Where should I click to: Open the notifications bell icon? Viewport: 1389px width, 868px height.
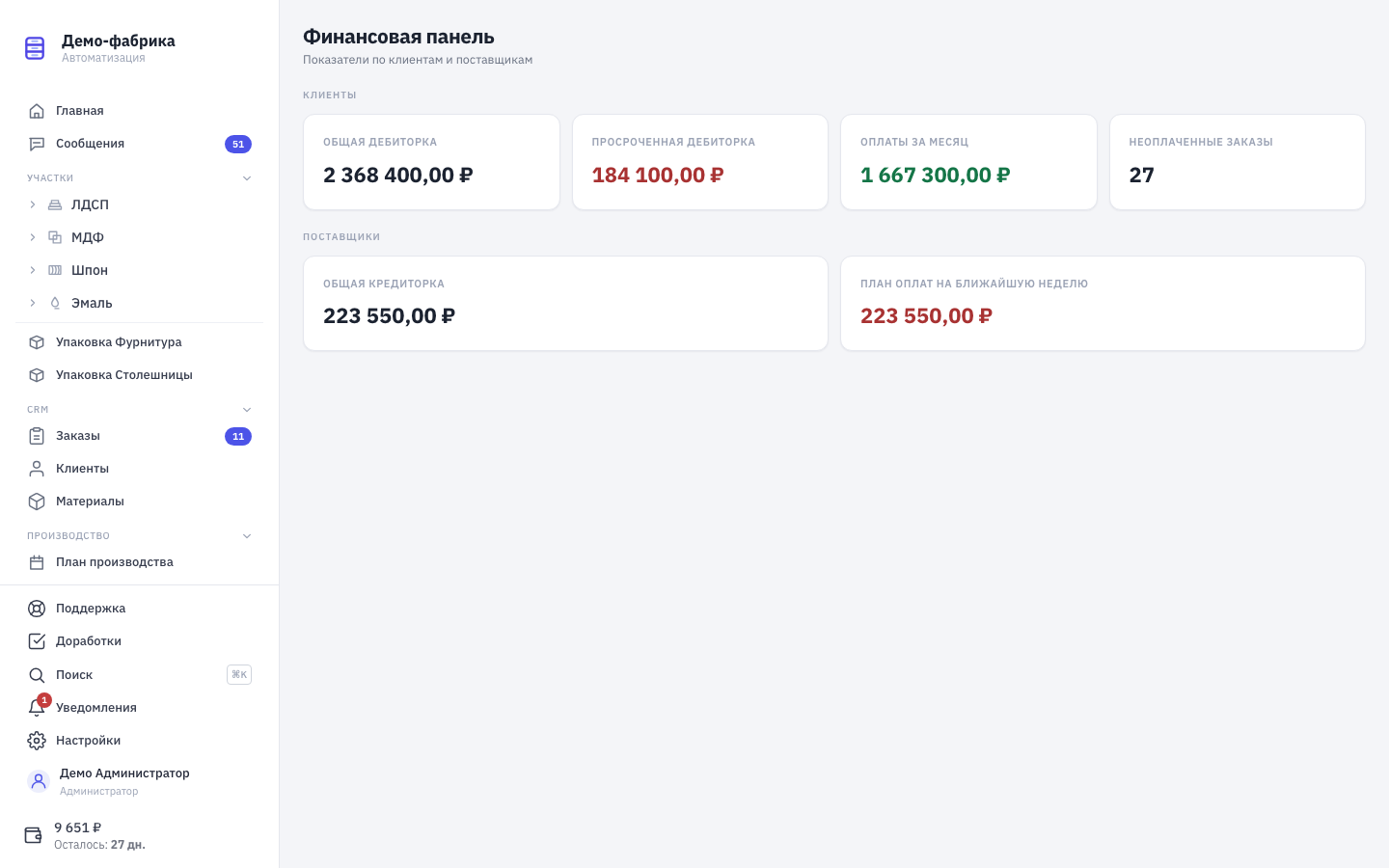click(37, 708)
